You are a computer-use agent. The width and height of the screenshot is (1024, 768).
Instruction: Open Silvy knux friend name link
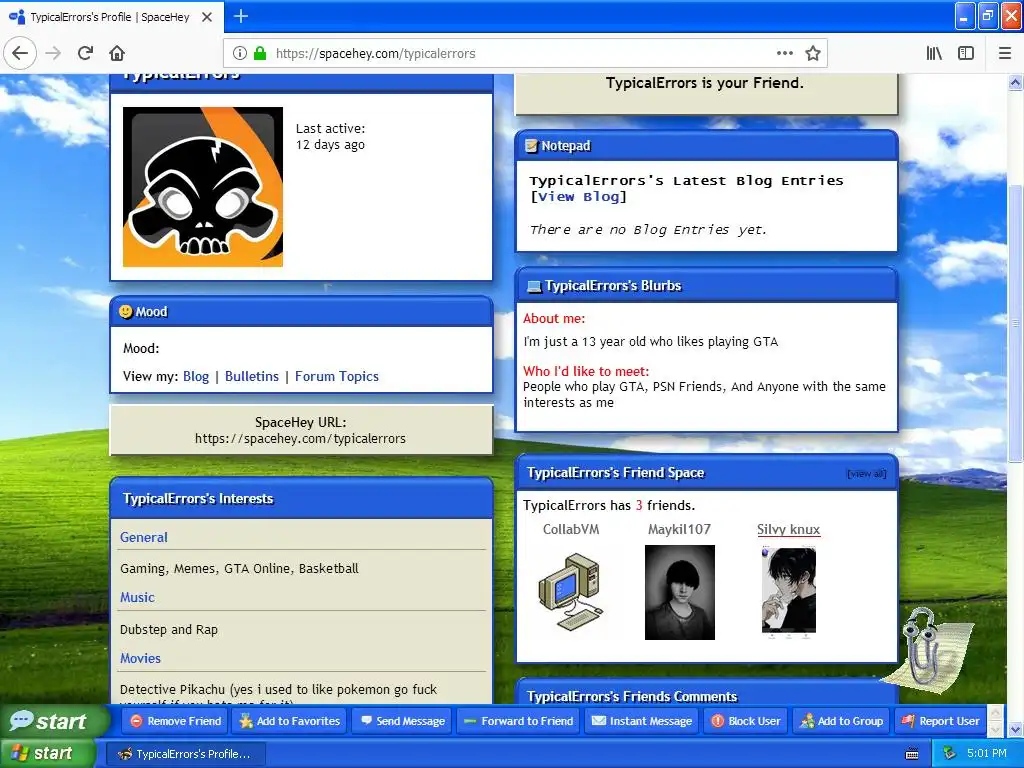[788, 530]
